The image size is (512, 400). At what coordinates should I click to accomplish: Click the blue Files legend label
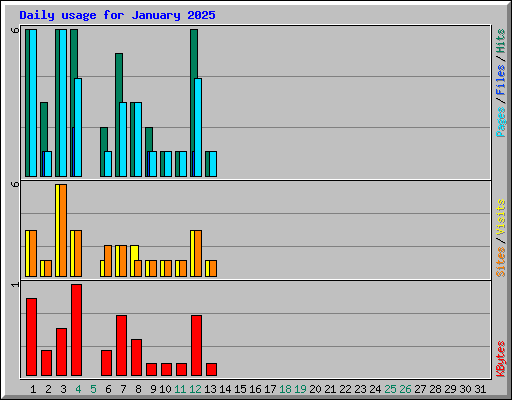(501, 80)
